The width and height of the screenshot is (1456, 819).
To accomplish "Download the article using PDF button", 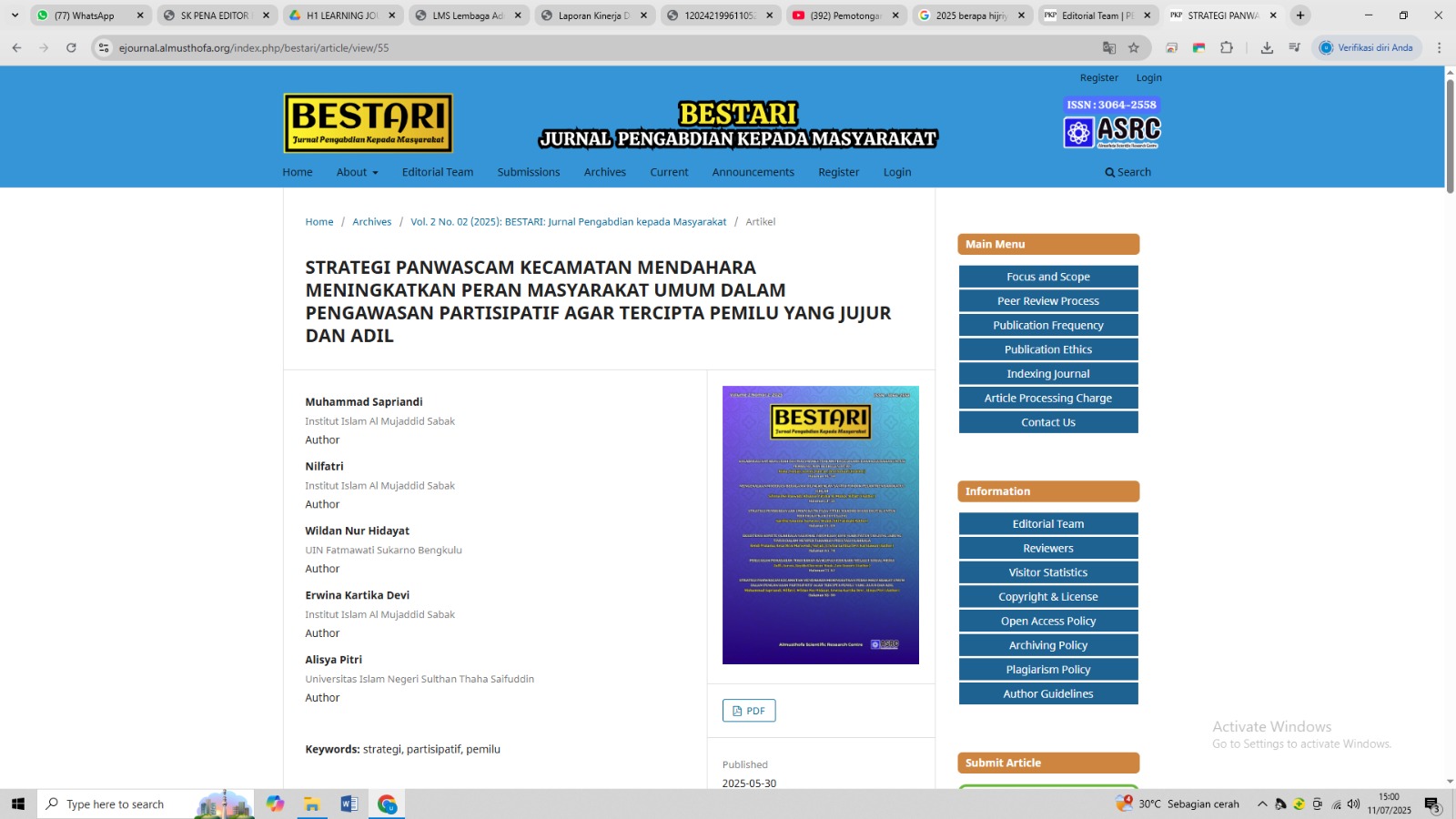I will [749, 711].
